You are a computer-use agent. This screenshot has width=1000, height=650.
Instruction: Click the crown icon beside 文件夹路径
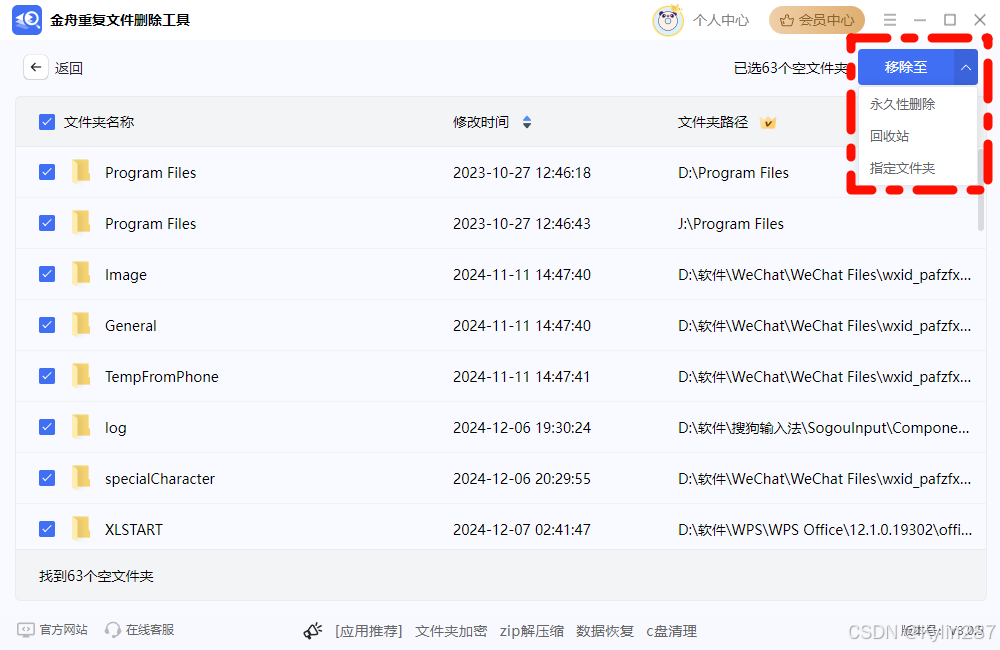click(x=768, y=122)
